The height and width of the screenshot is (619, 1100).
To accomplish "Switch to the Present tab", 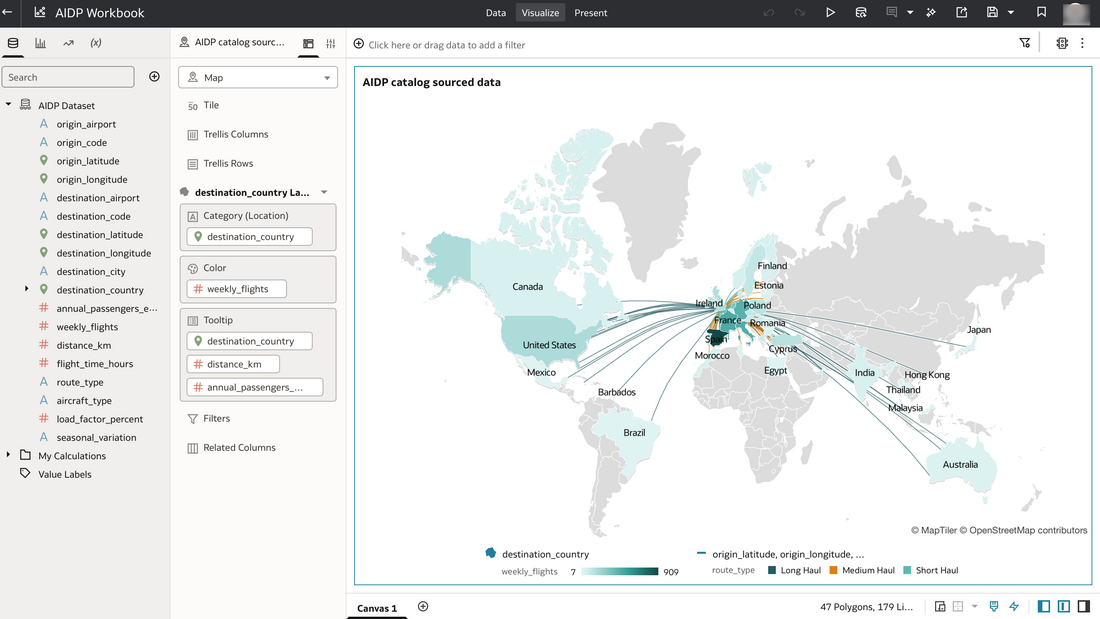I will (x=591, y=13).
